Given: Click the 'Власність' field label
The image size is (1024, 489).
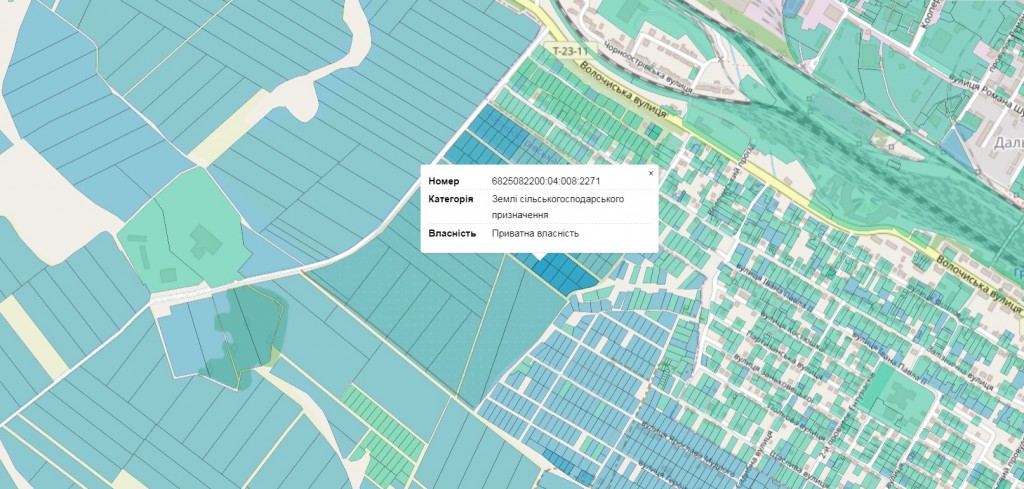Looking at the screenshot, I should (x=451, y=234).
